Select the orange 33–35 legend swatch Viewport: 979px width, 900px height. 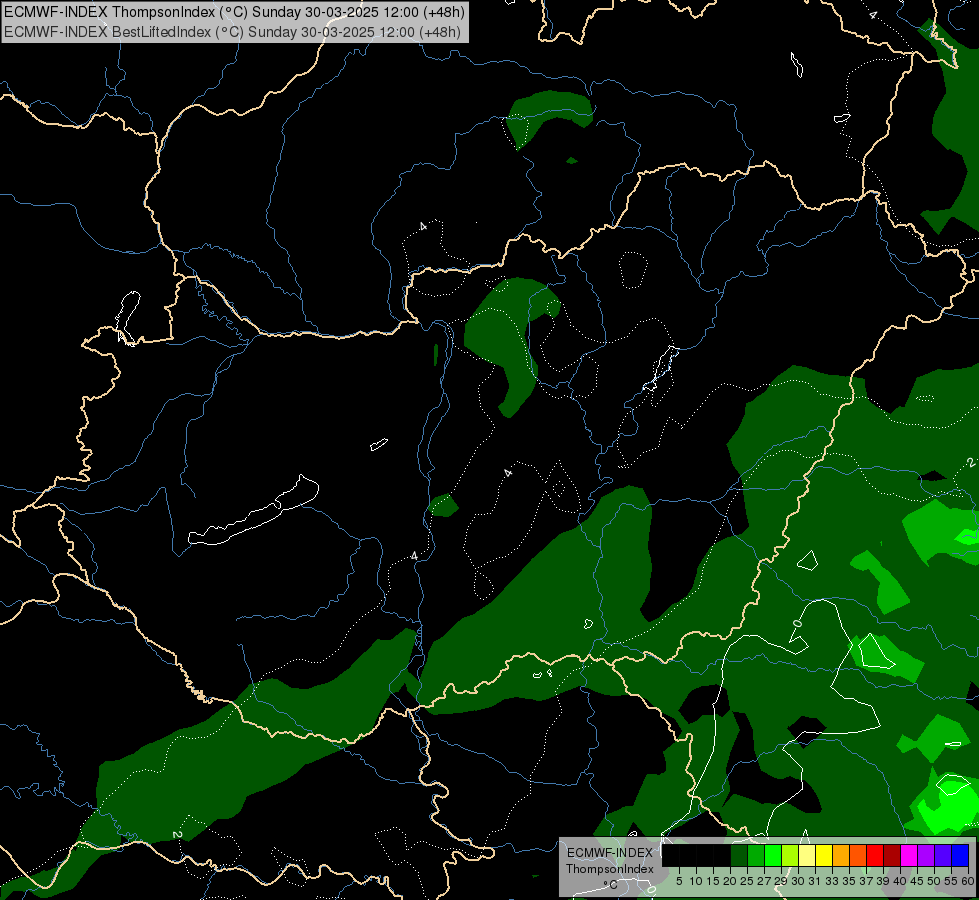pyautogui.click(x=841, y=855)
